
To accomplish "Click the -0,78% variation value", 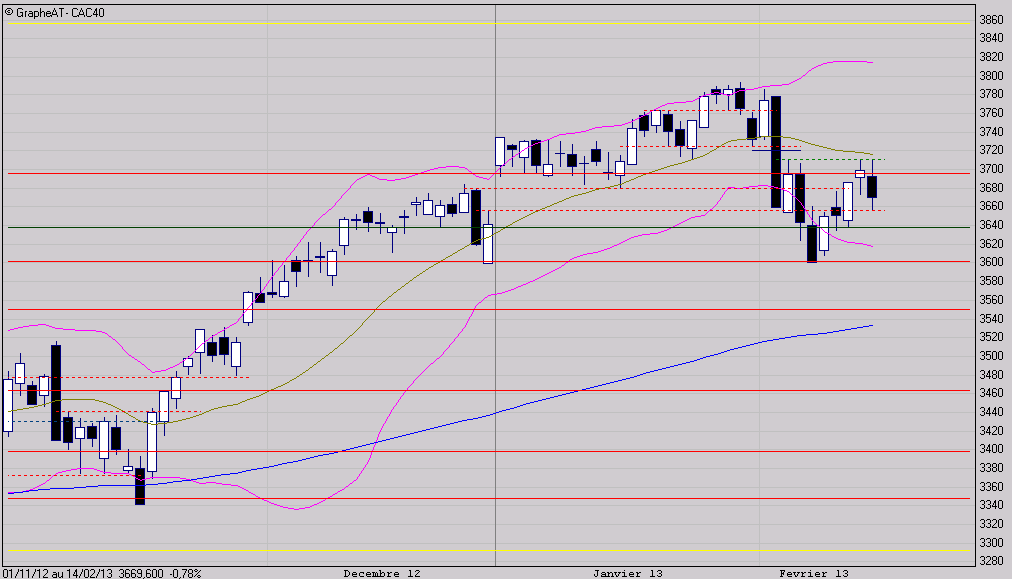I will [185, 573].
